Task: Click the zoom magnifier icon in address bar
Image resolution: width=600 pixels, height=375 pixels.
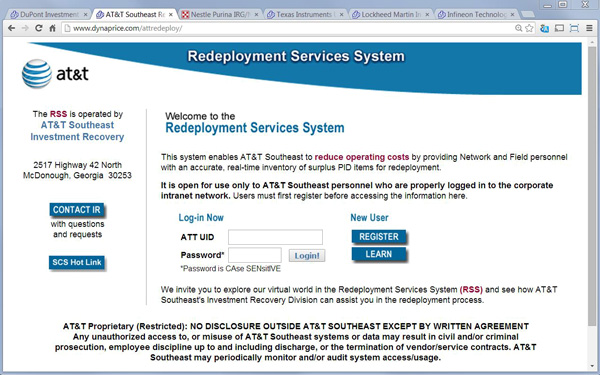Action: [518, 28]
